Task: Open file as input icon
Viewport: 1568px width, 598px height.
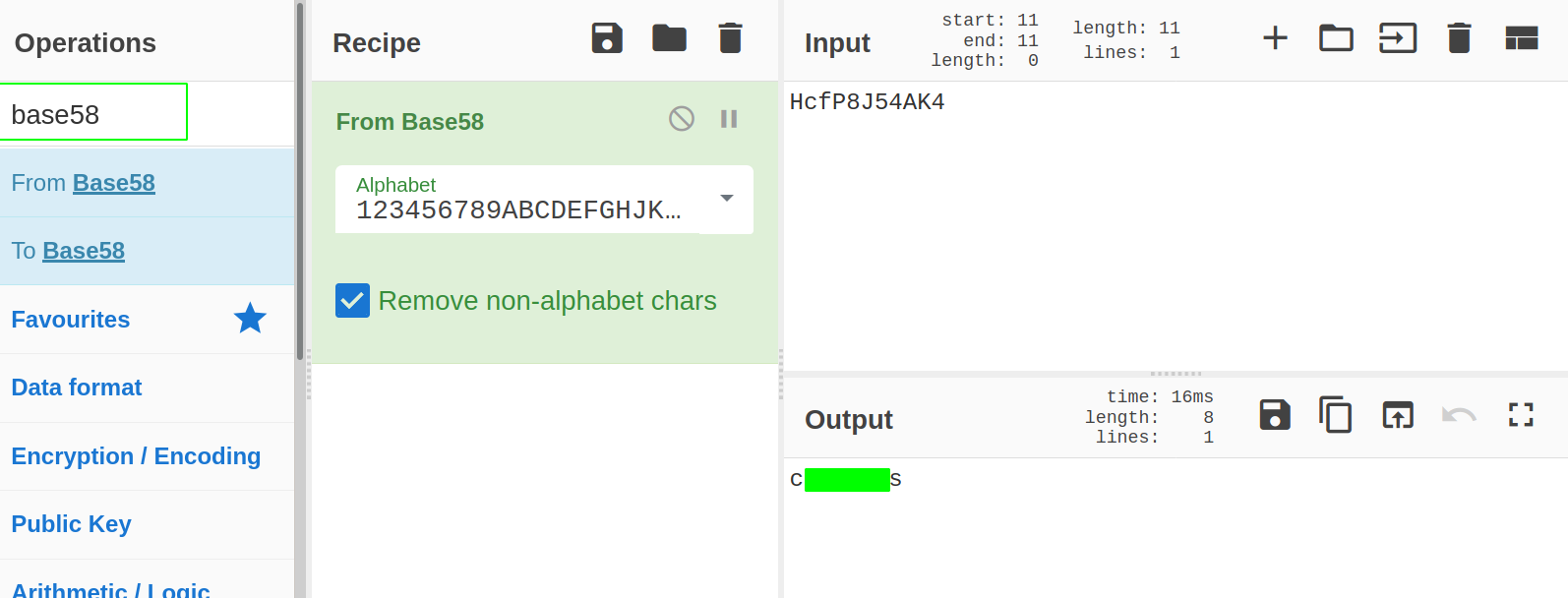Action: (1336, 38)
